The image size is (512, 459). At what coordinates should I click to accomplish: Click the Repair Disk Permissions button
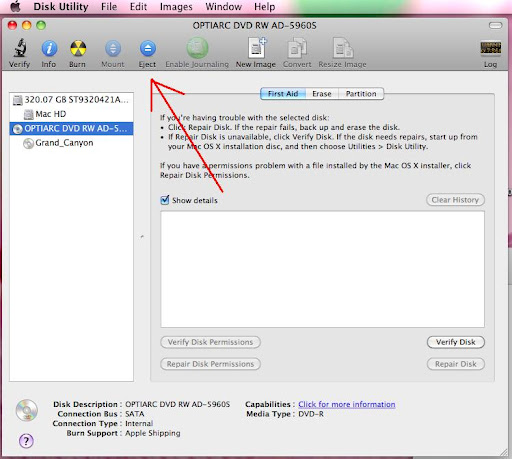(210, 364)
